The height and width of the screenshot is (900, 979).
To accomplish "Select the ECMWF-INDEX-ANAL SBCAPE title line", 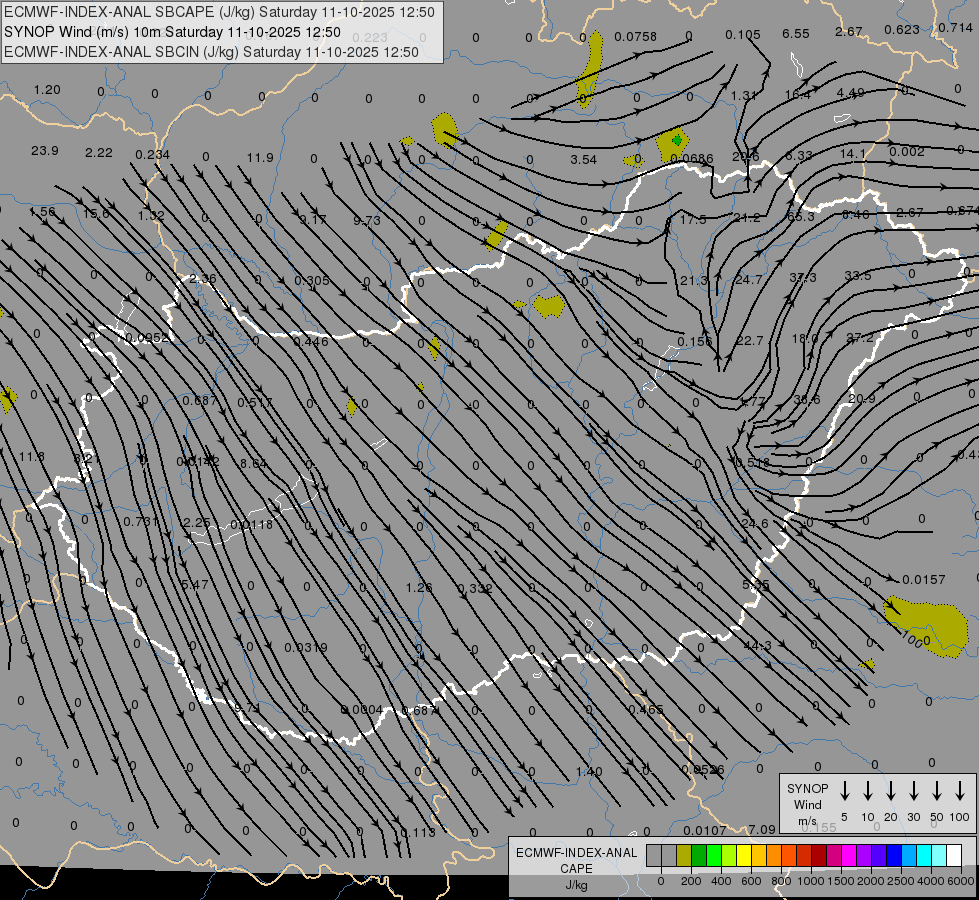I will (220, 12).
